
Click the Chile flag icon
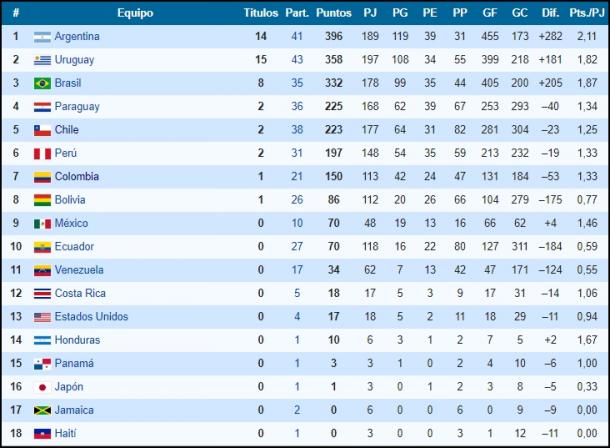point(42,131)
